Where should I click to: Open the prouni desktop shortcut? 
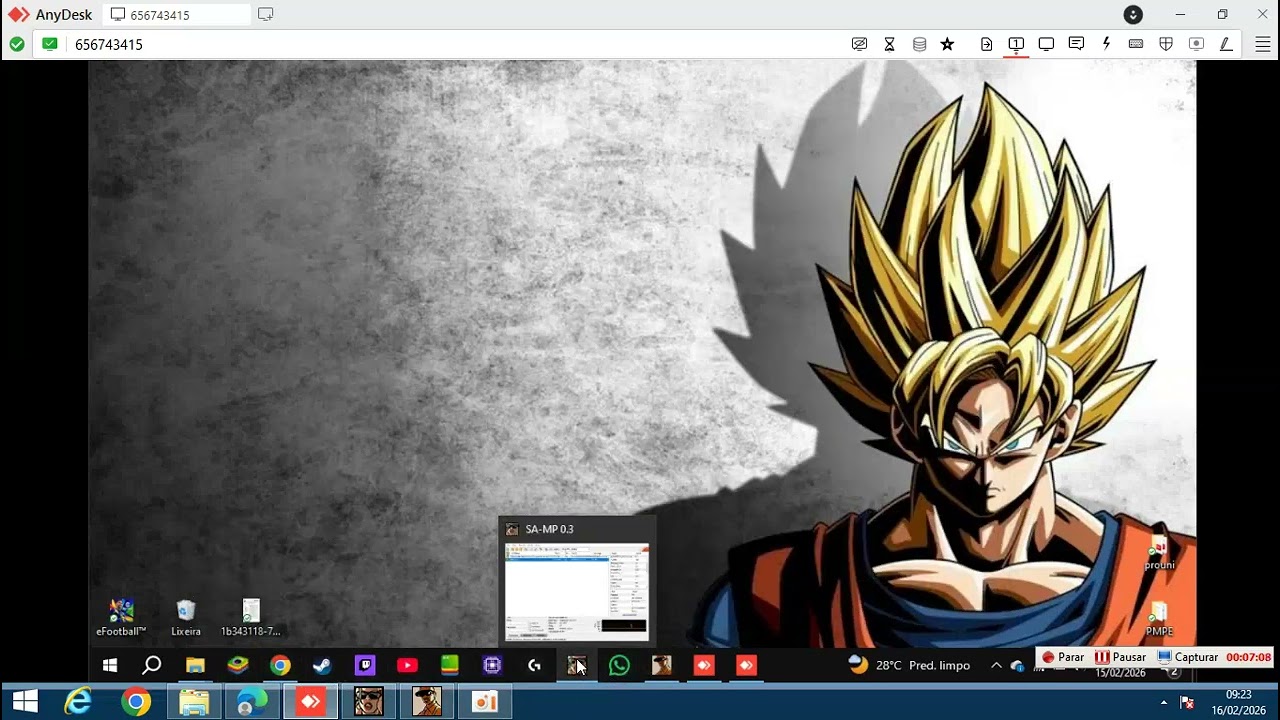pyautogui.click(x=1159, y=552)
